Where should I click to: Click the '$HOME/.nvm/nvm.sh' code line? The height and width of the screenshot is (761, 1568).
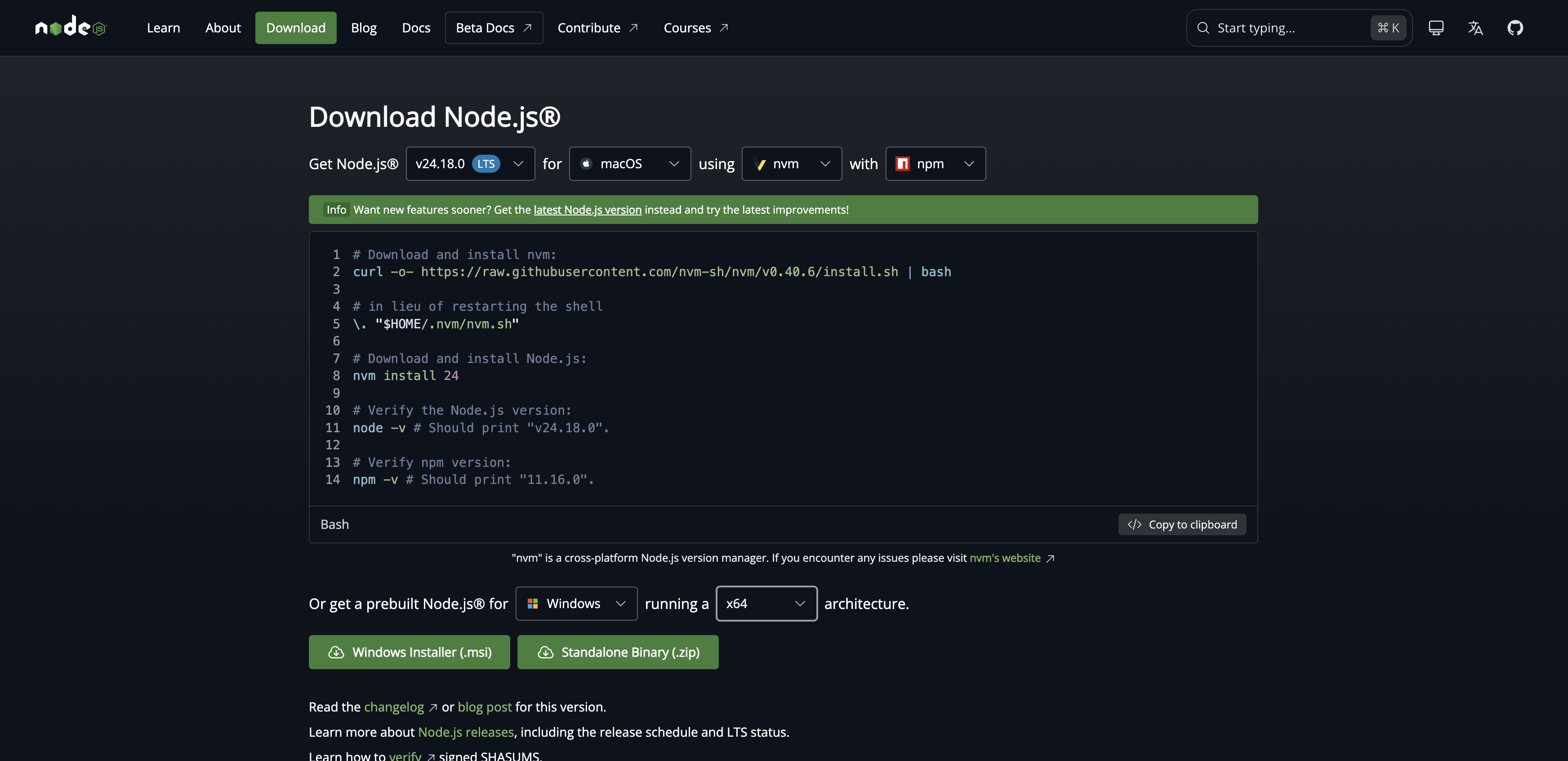pyautogui.click(x=436, y=324)
